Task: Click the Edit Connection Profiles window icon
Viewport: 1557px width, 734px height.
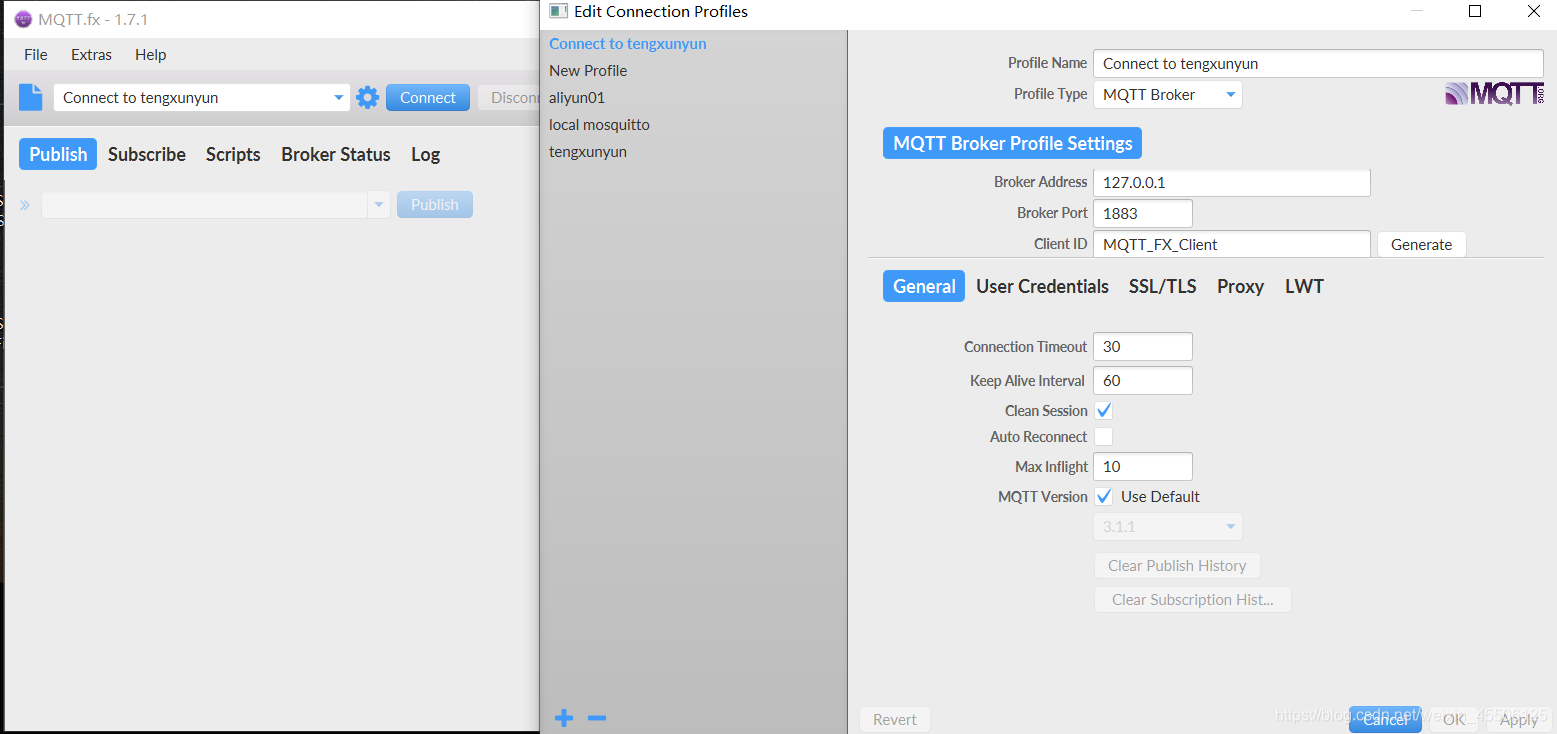Action: tap(559, 11)
